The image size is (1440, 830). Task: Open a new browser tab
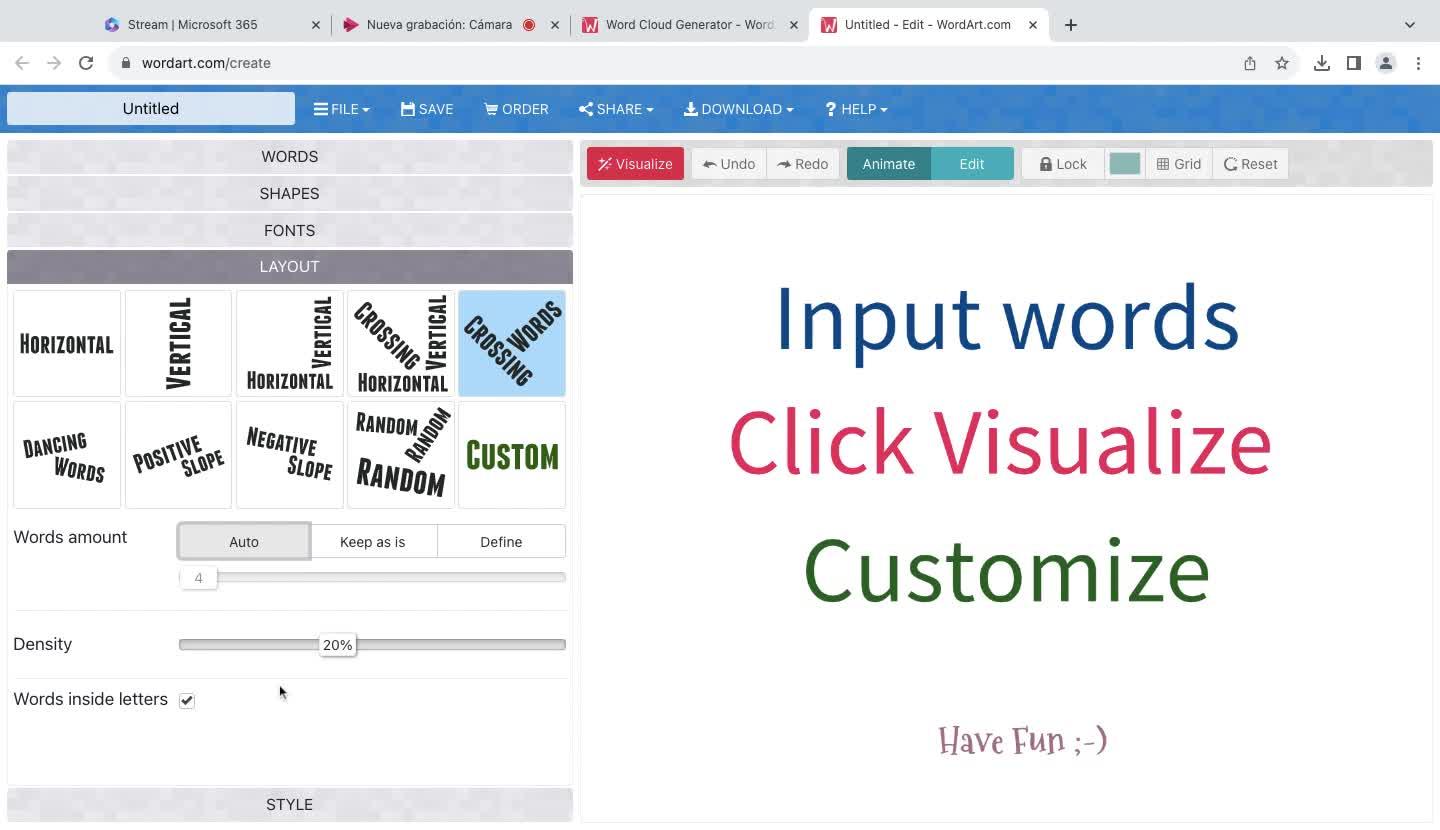[x=1071, y=25]
